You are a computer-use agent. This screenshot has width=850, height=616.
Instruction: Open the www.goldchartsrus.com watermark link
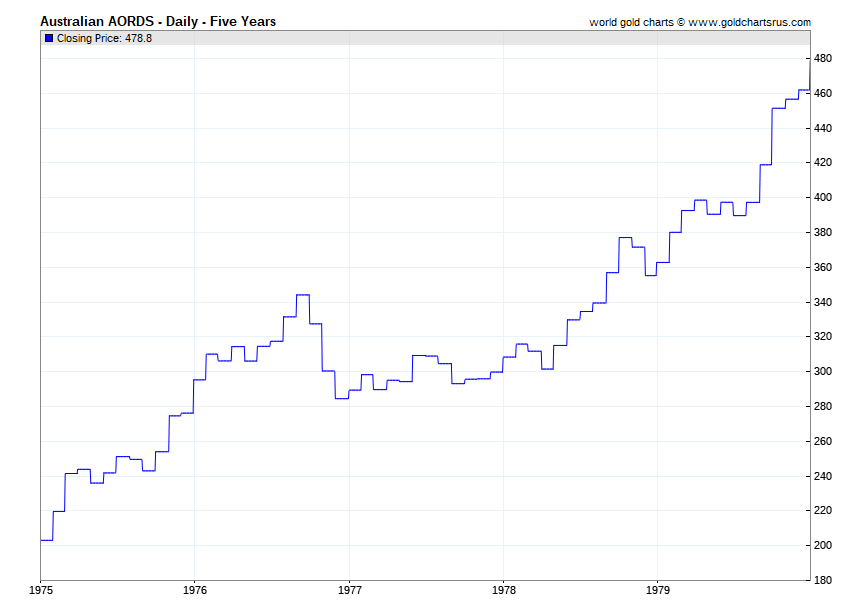pyautogui.click(x=749, y=22)
